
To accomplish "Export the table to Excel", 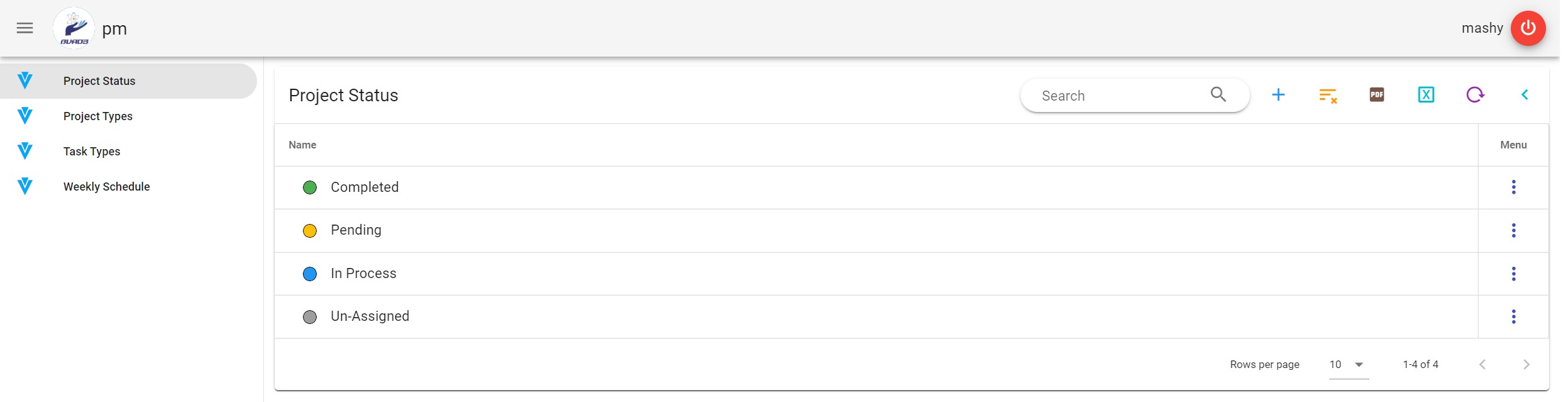I will [x=1425, y=95].
